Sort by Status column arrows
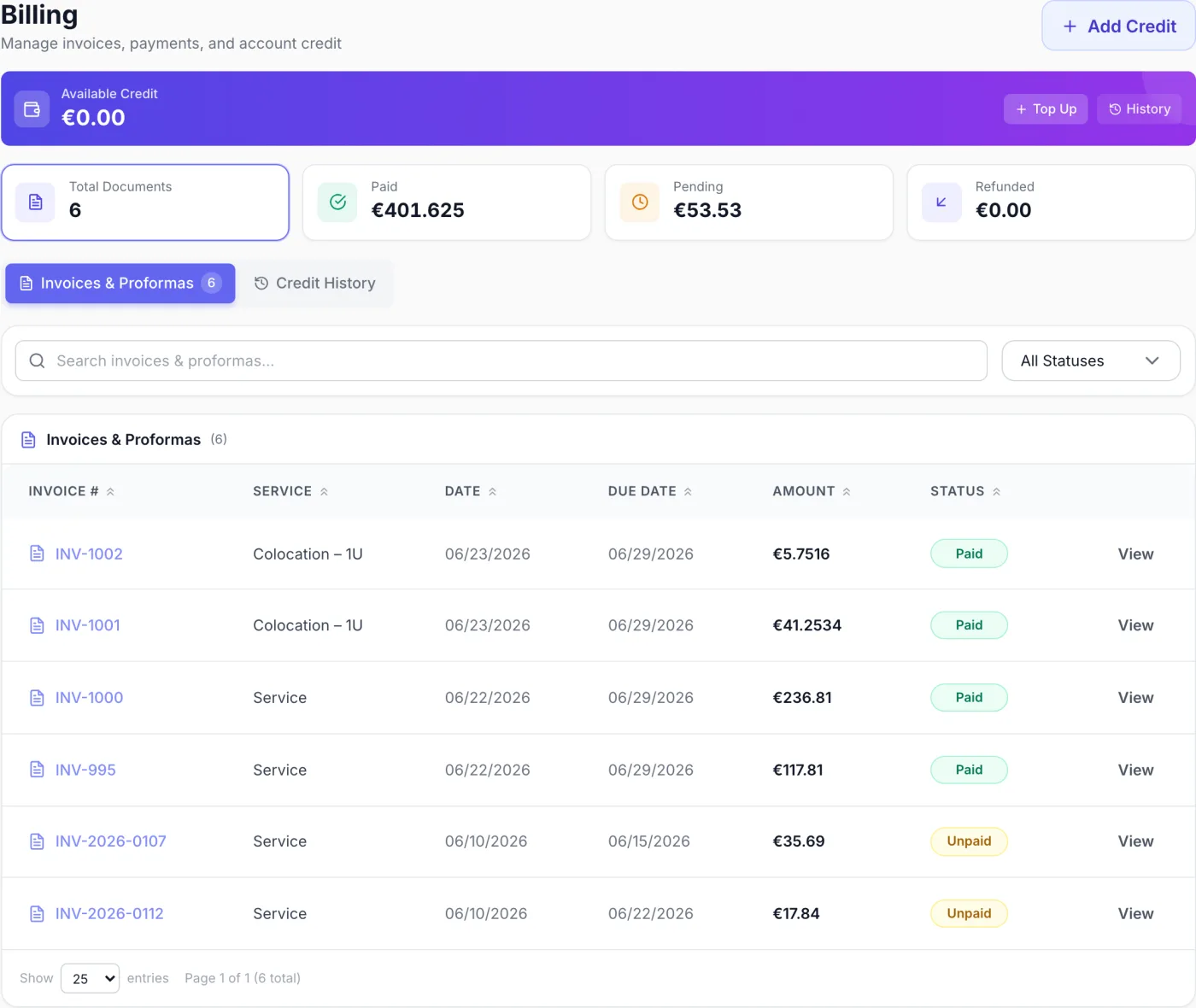Screen dimensions: 1196x1008 point(996,491)
